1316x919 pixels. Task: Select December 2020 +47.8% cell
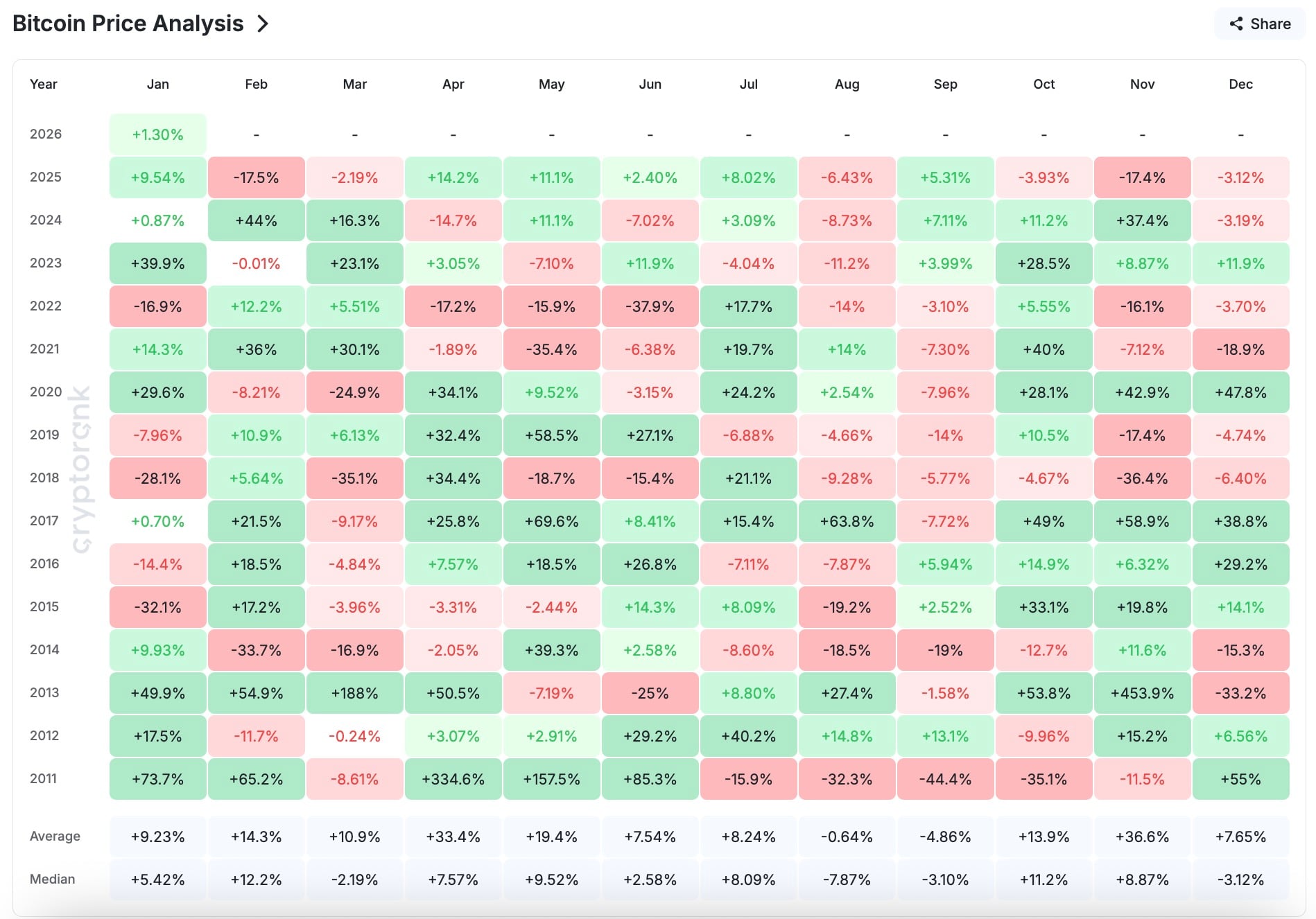click(1240, 392)
